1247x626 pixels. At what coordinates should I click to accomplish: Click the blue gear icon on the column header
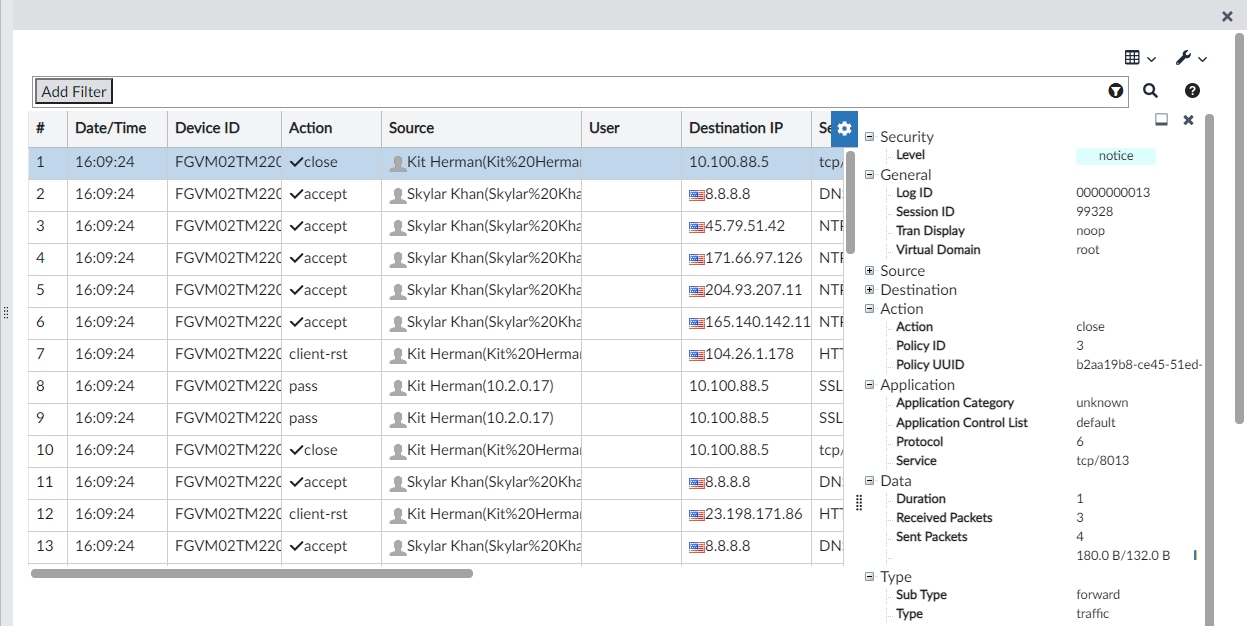pos(845,129)
